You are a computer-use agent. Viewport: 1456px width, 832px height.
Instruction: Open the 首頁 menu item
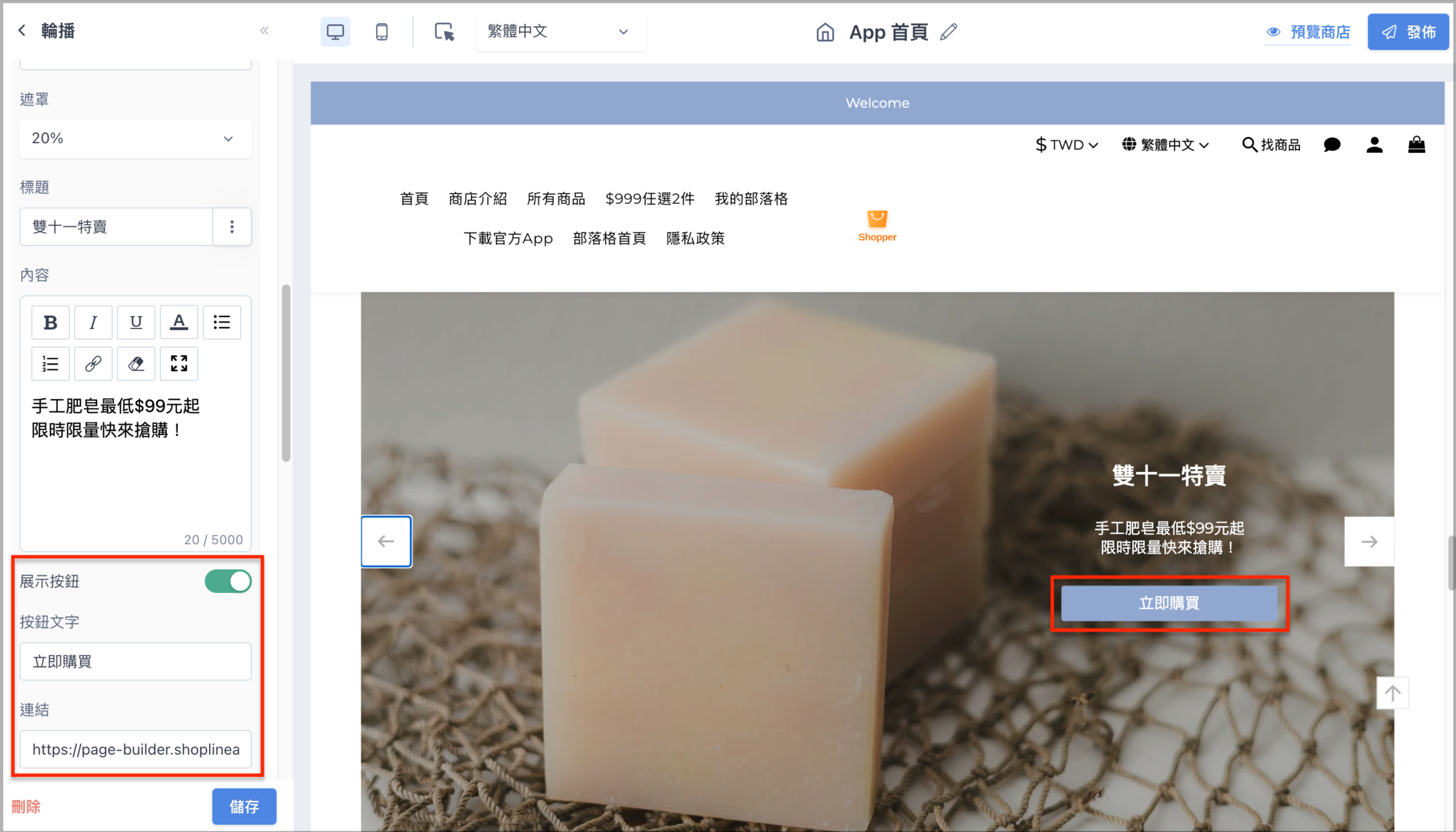tap(414, 199)
